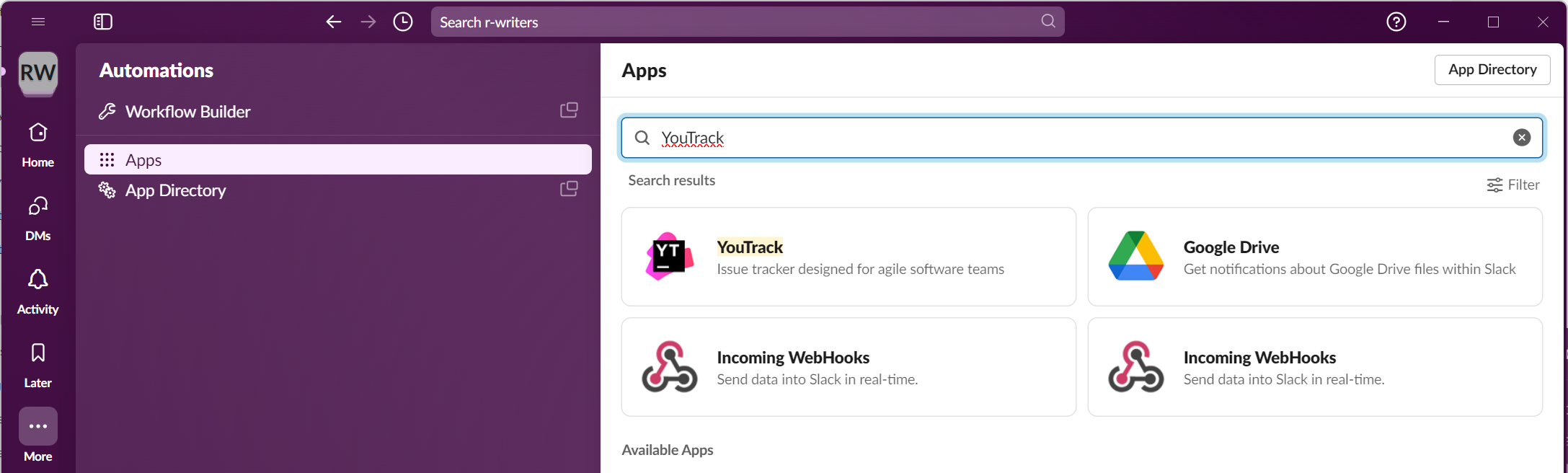The image size is (1568, 473).
Task: Click the App Directory button
Action: point(1492,70)
